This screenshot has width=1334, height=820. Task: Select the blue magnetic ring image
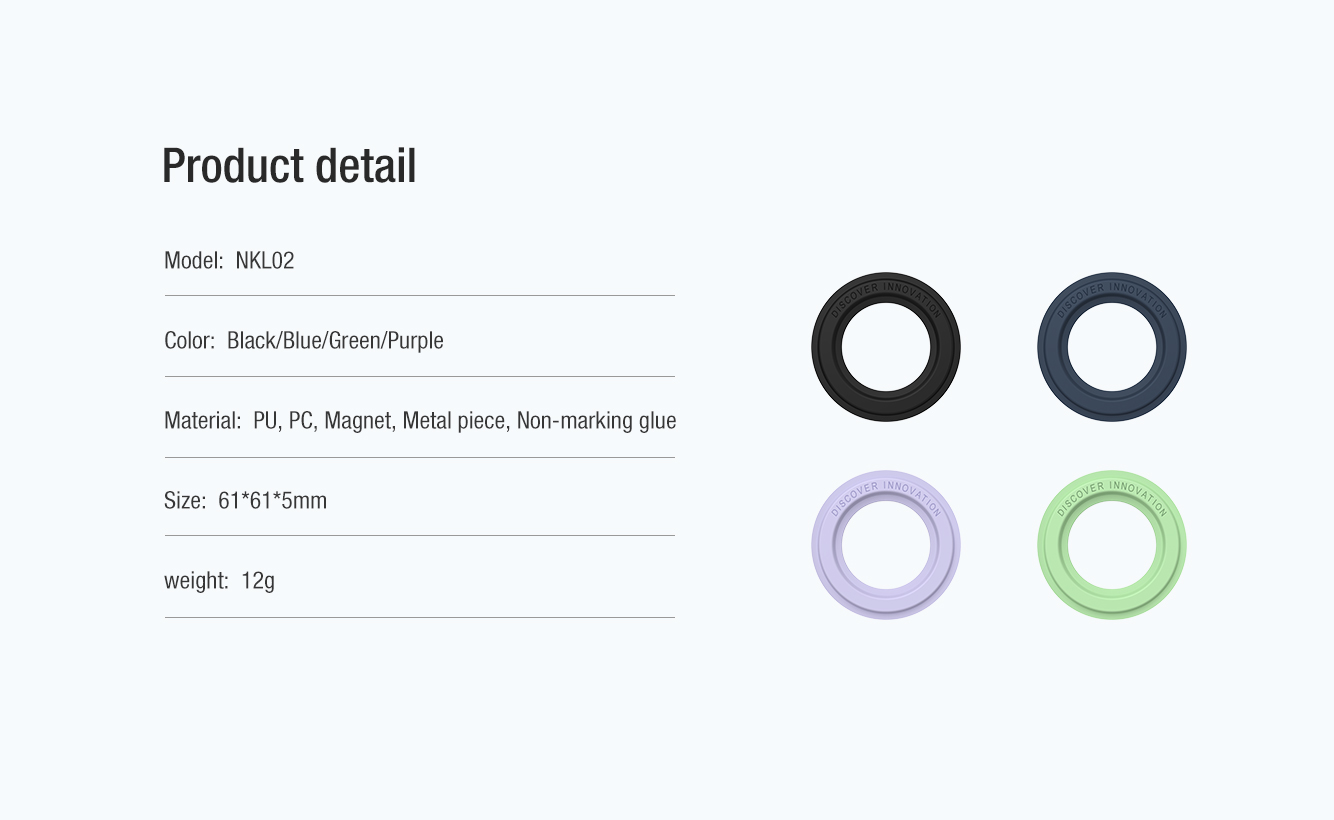pyautogui.click(x=1112, y=347)
